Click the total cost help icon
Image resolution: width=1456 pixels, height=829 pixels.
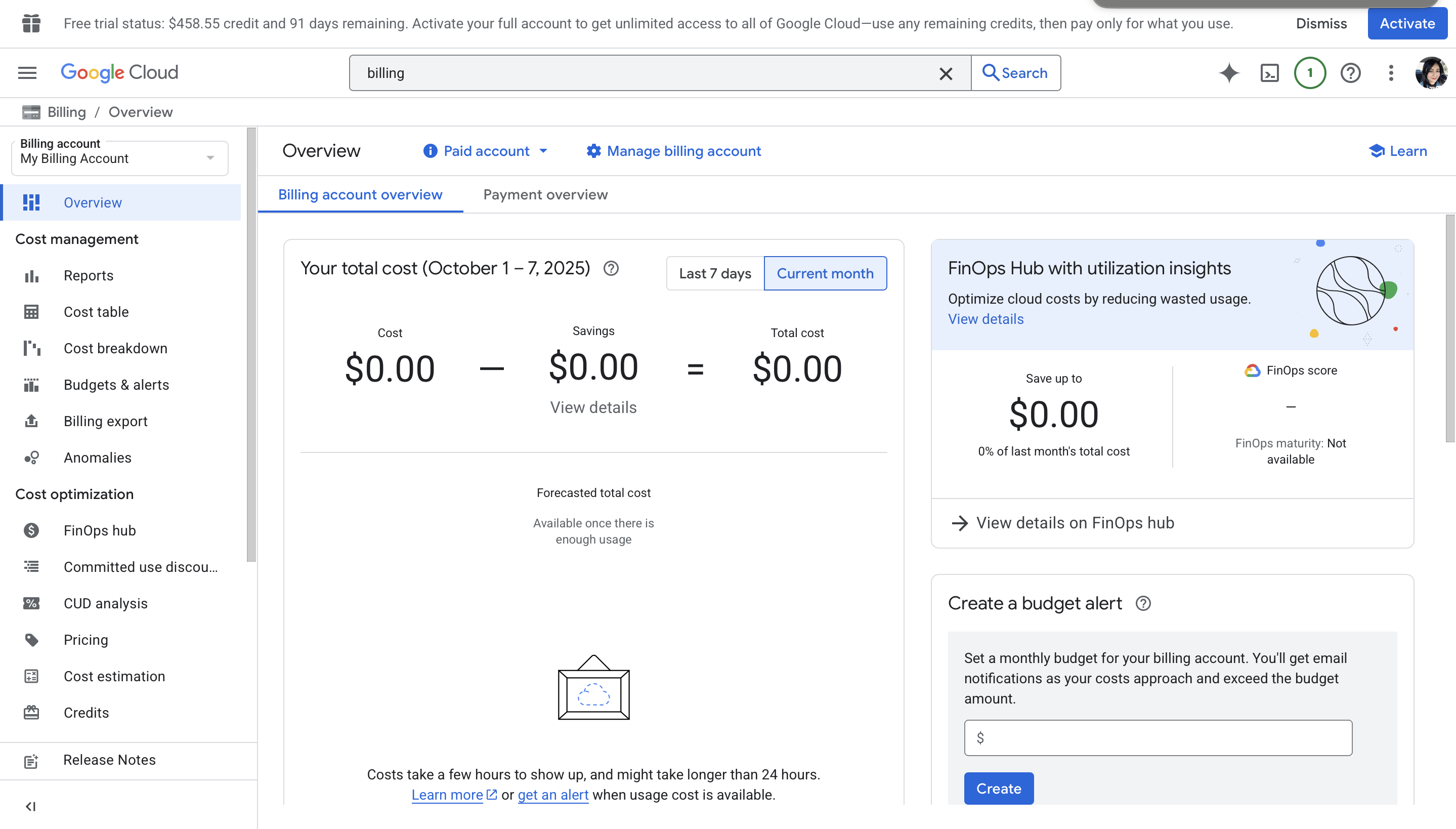(611, 268)
